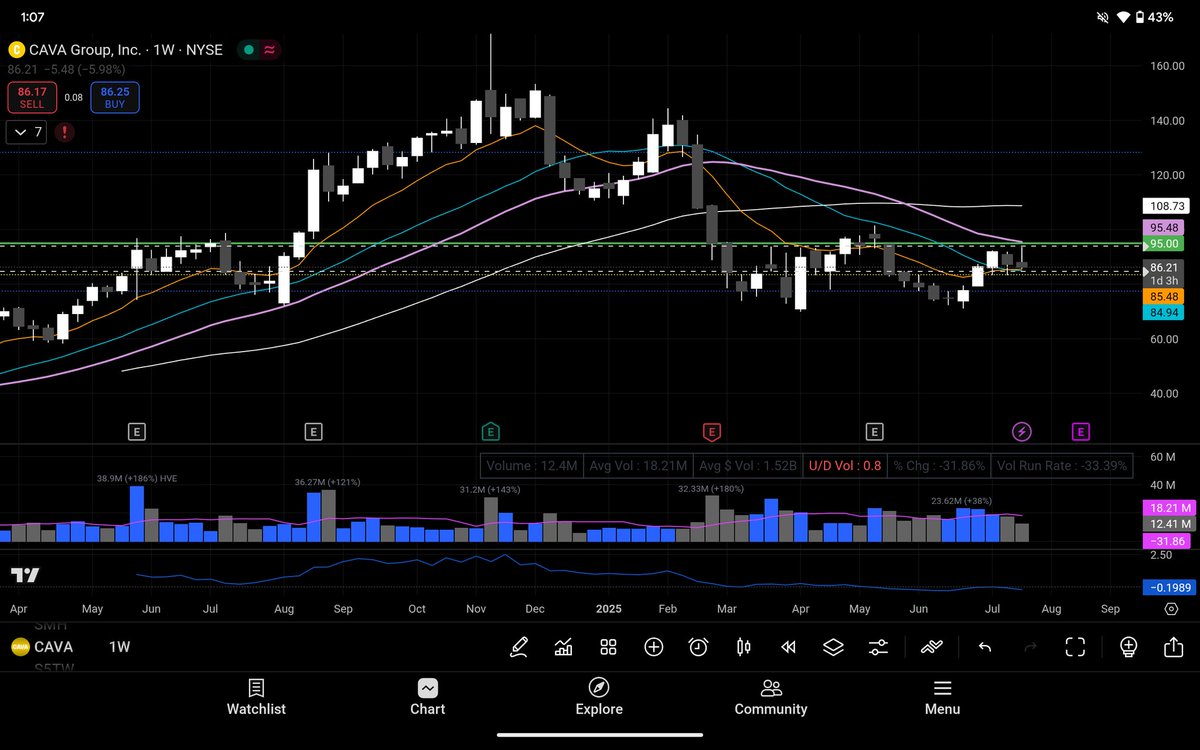This screenshot has width=1200, height=750.
Task: Tap the purple lightning event marker
Action: coord(1022,432)
